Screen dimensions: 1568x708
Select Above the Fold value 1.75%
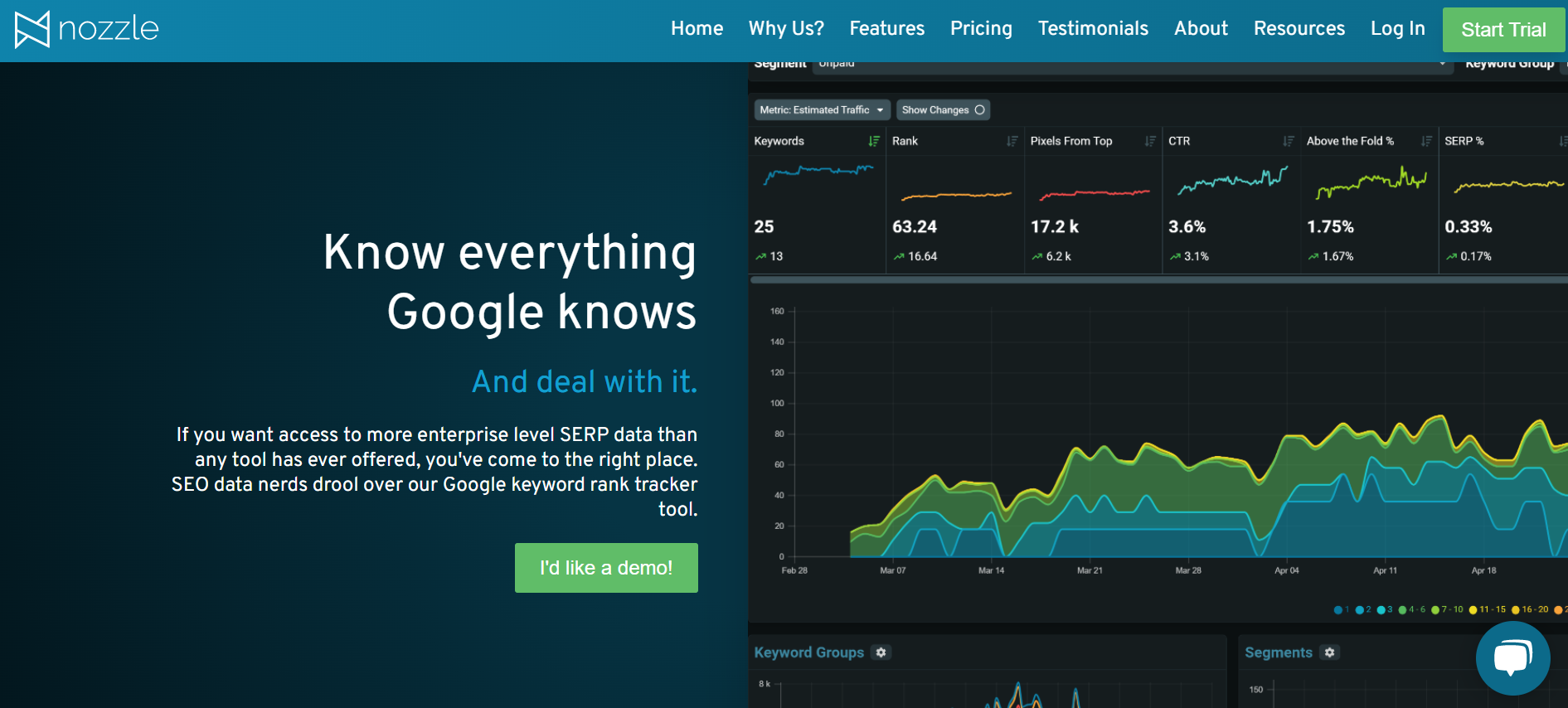(1330, 226)
